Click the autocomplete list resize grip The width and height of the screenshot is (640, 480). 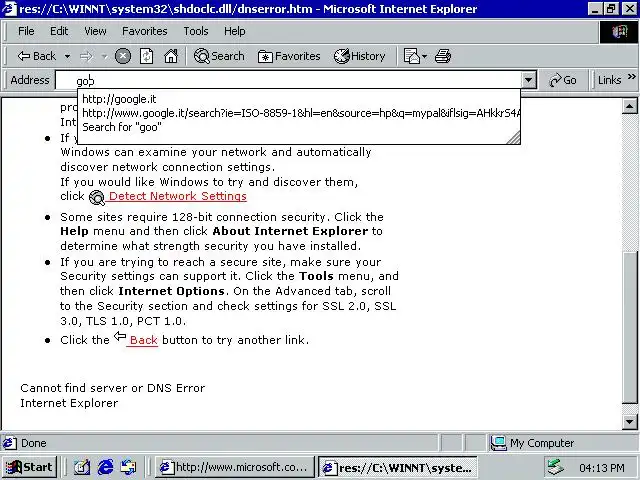point(513,138)
